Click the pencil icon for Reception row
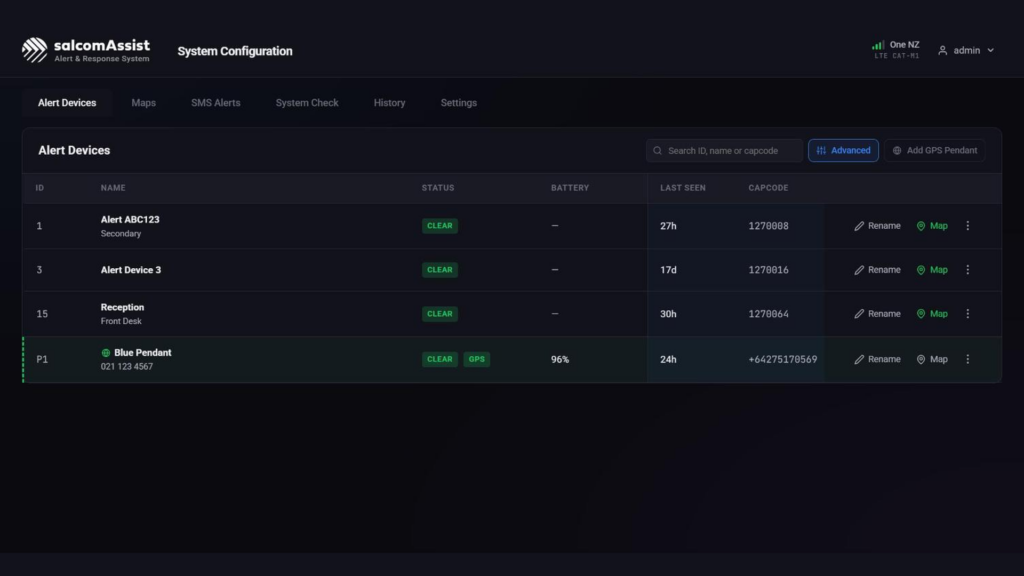 pyautogui.click(x=859, y=314)
